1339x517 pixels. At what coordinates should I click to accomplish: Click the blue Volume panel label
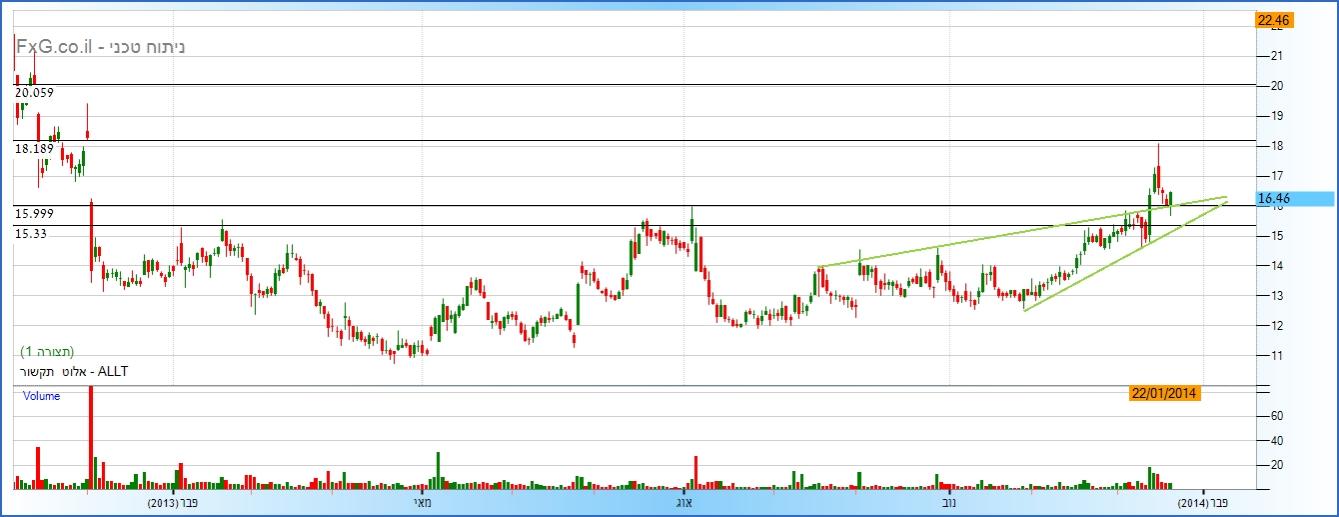point(42,396)
